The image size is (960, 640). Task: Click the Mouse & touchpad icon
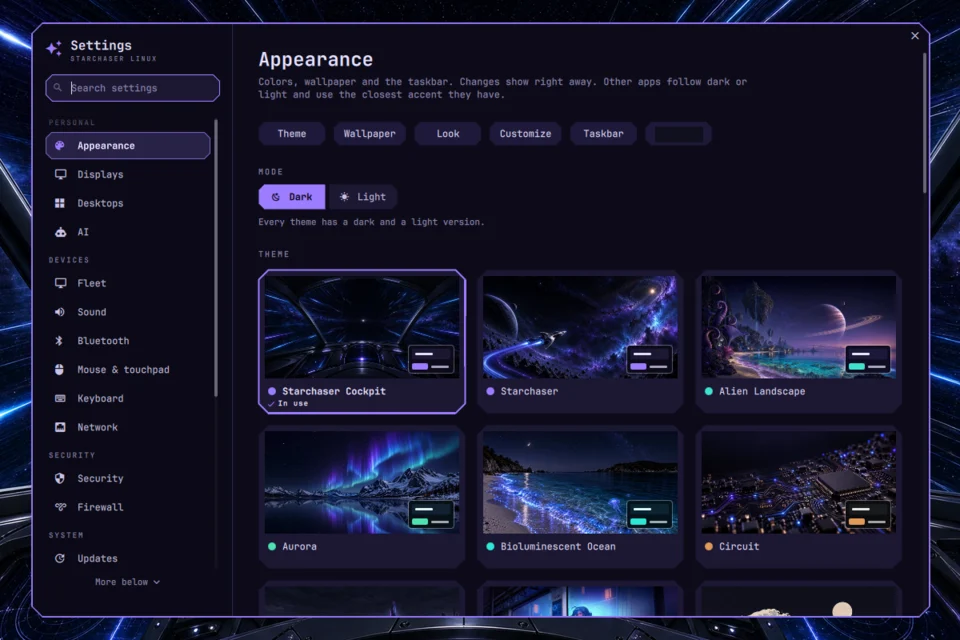[59, 370]
